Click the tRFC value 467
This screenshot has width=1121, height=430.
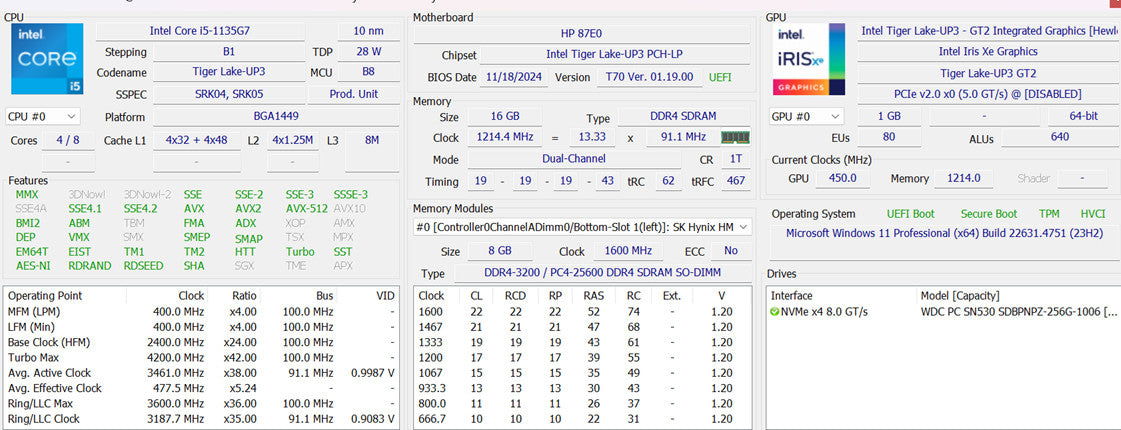point(736,181)
